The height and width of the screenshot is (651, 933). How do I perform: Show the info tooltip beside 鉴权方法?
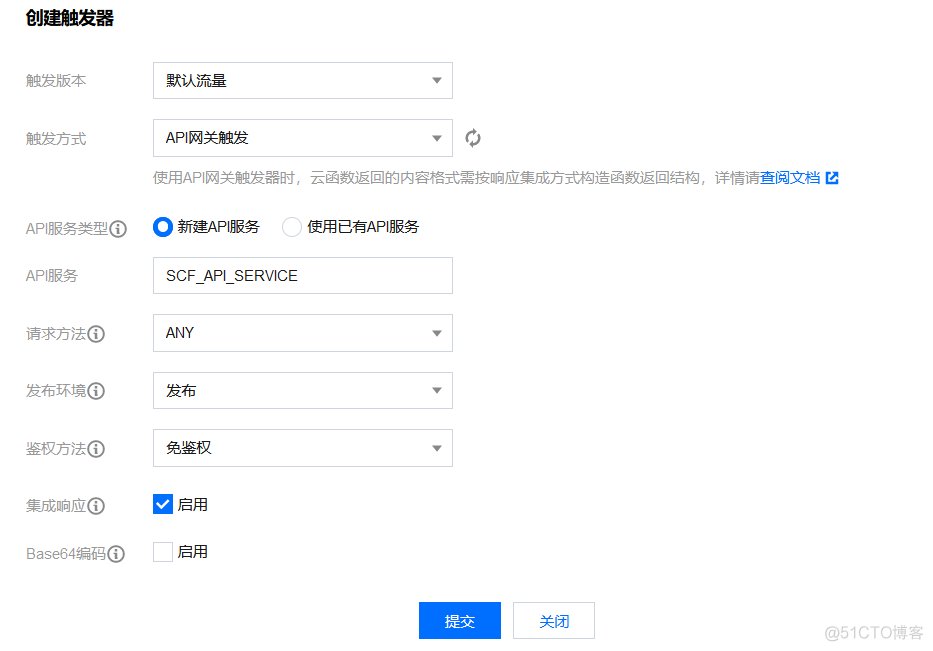point(96,449)
